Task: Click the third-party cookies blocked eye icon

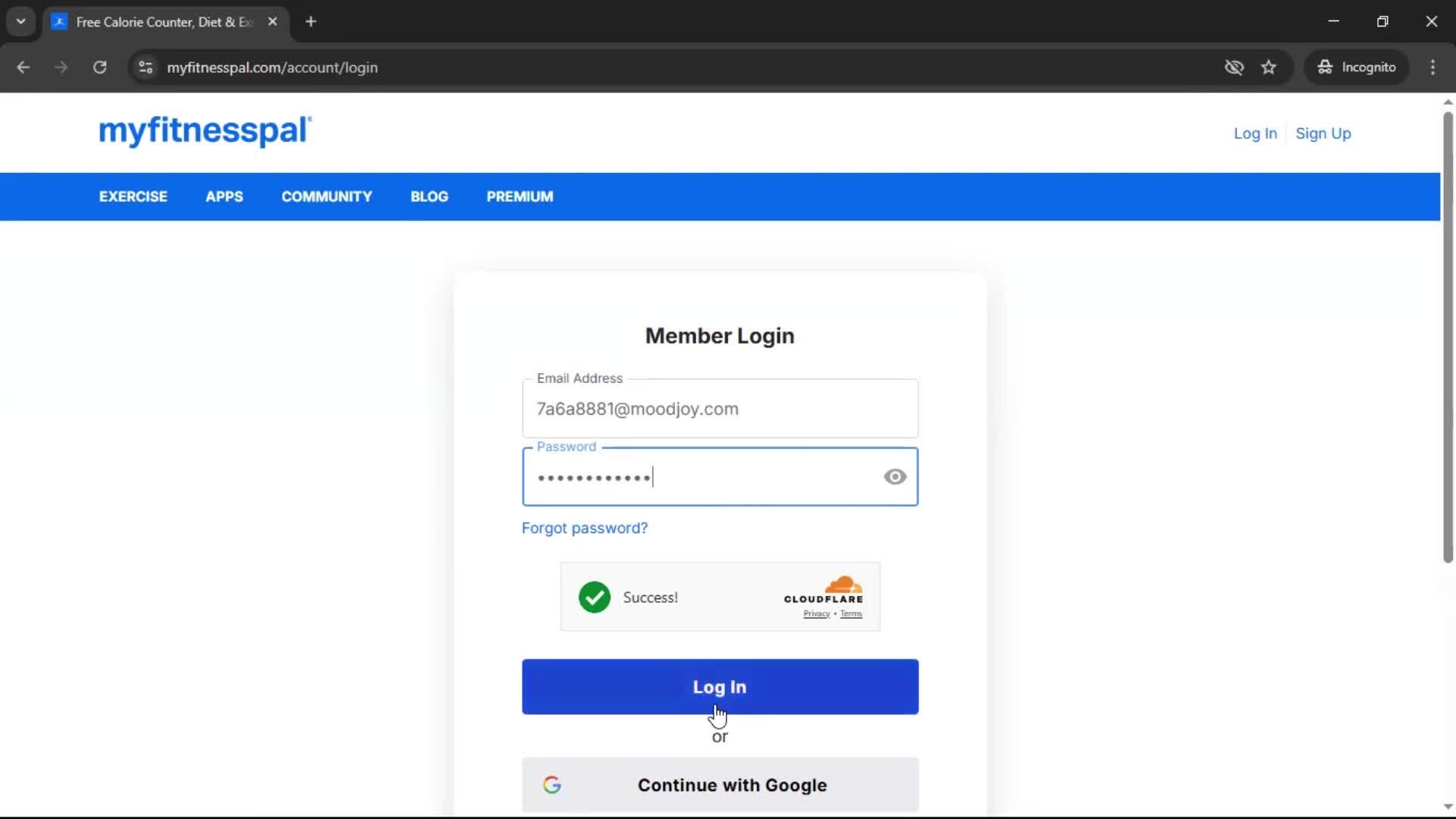Action: point(1234,67)
